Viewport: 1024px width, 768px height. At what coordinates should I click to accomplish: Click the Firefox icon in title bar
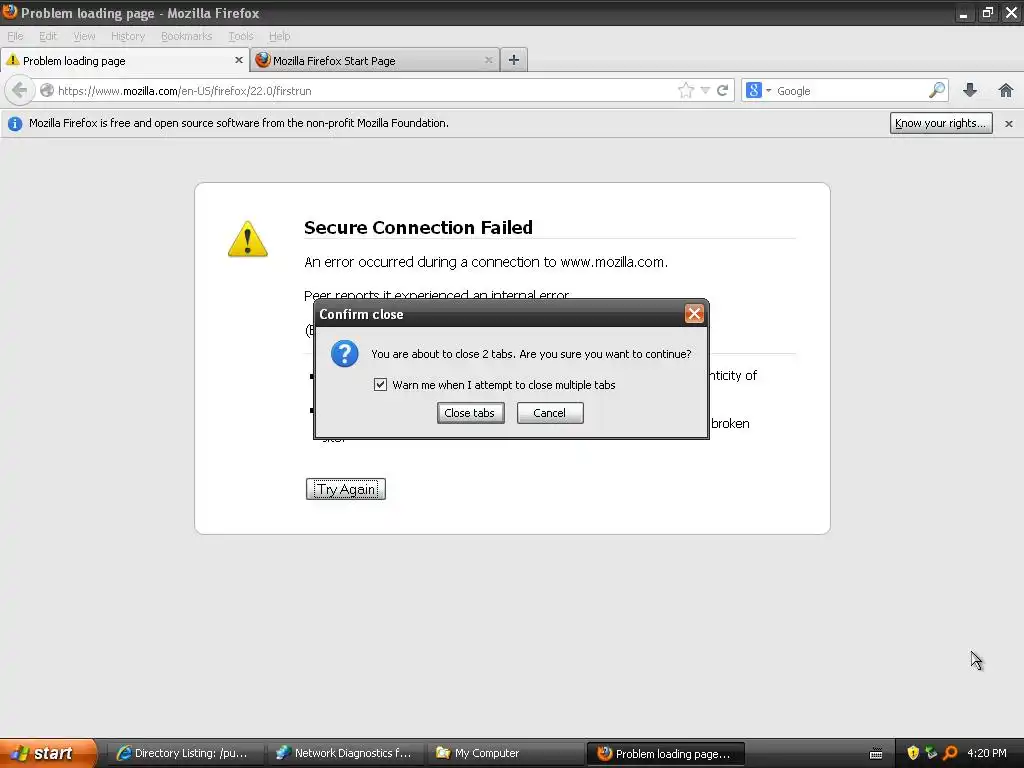click(x=10, y=12)
